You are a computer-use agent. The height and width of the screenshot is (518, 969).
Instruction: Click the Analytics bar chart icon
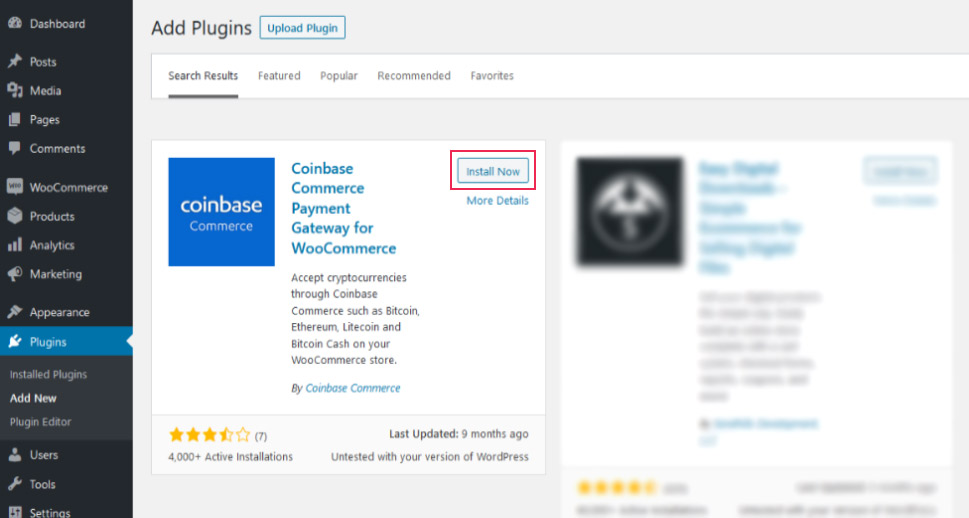(15, 245)
